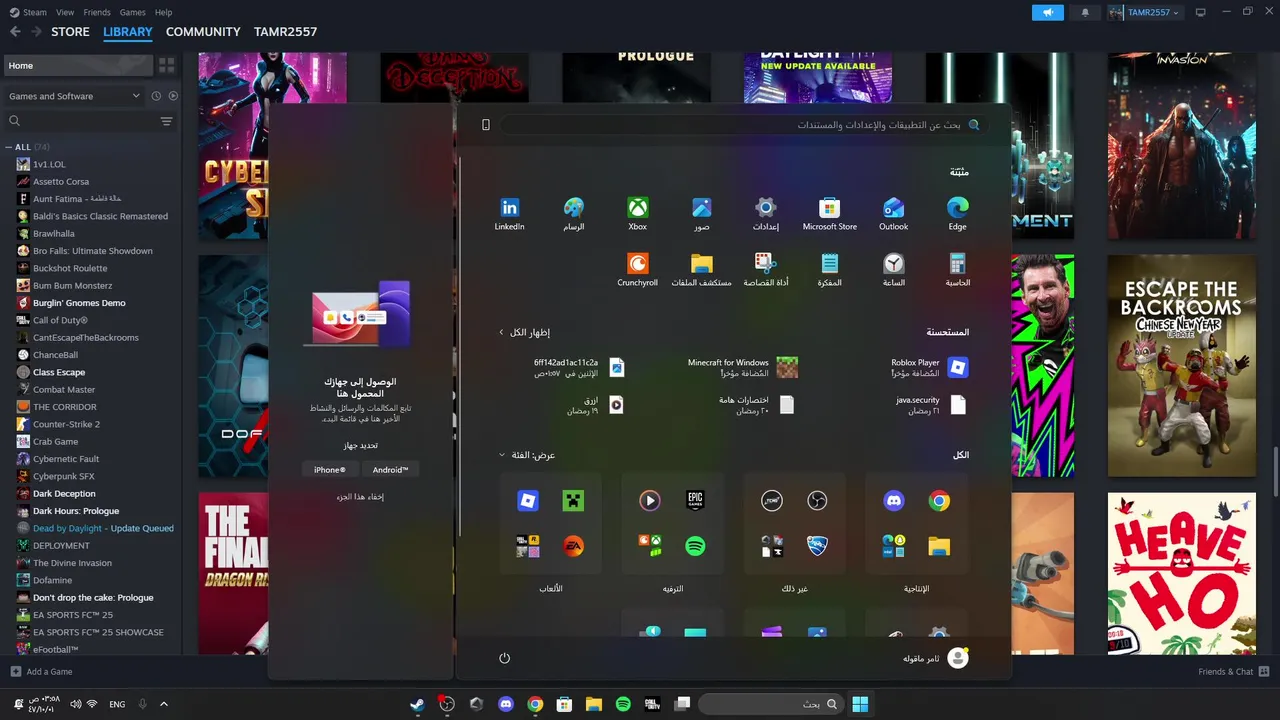The image size is (1280, 720).
Task: Click the Steam announcements megaphone button
Action: [1048, 12]
